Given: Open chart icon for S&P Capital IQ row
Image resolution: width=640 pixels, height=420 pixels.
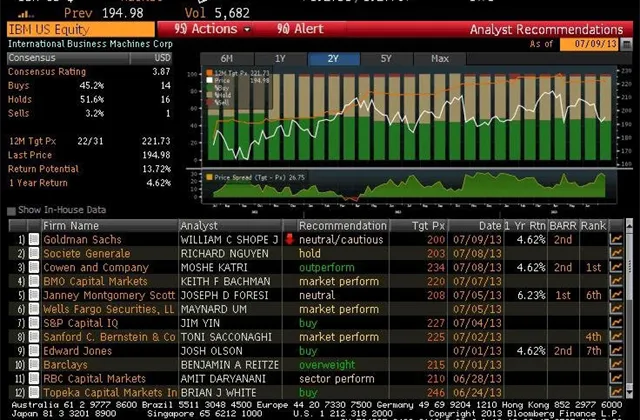Looking at the screenshot, I should pyautogui.click(x=616, y=323).
